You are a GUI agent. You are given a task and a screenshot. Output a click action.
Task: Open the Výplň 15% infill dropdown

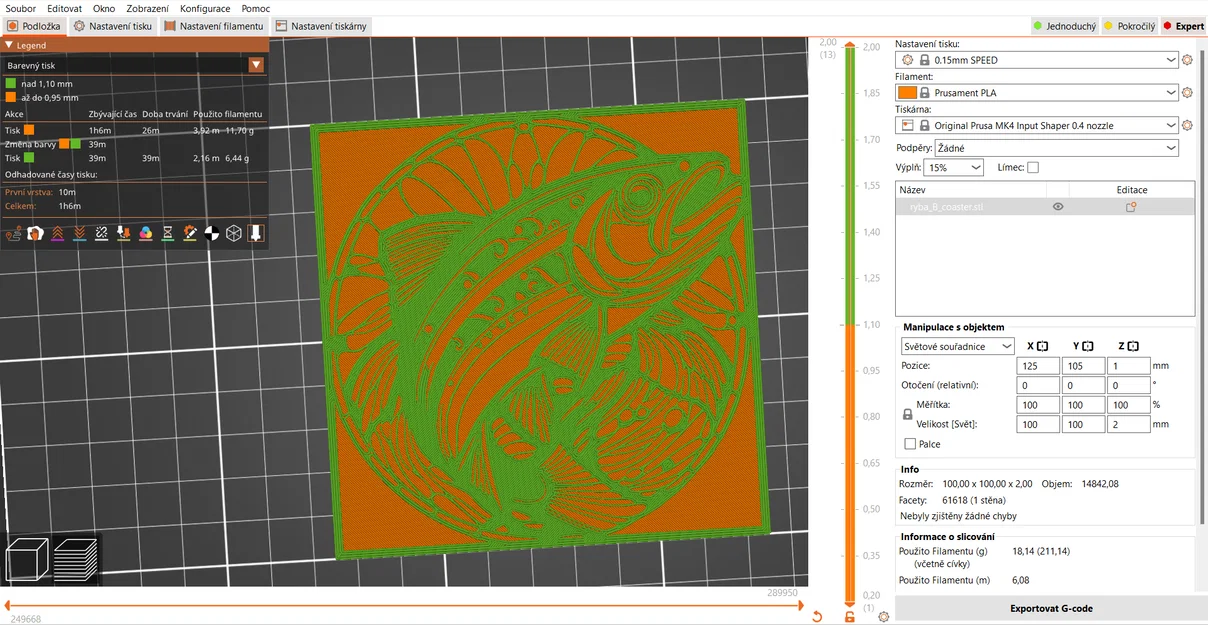pyautogui.click(x=953, y=168)
